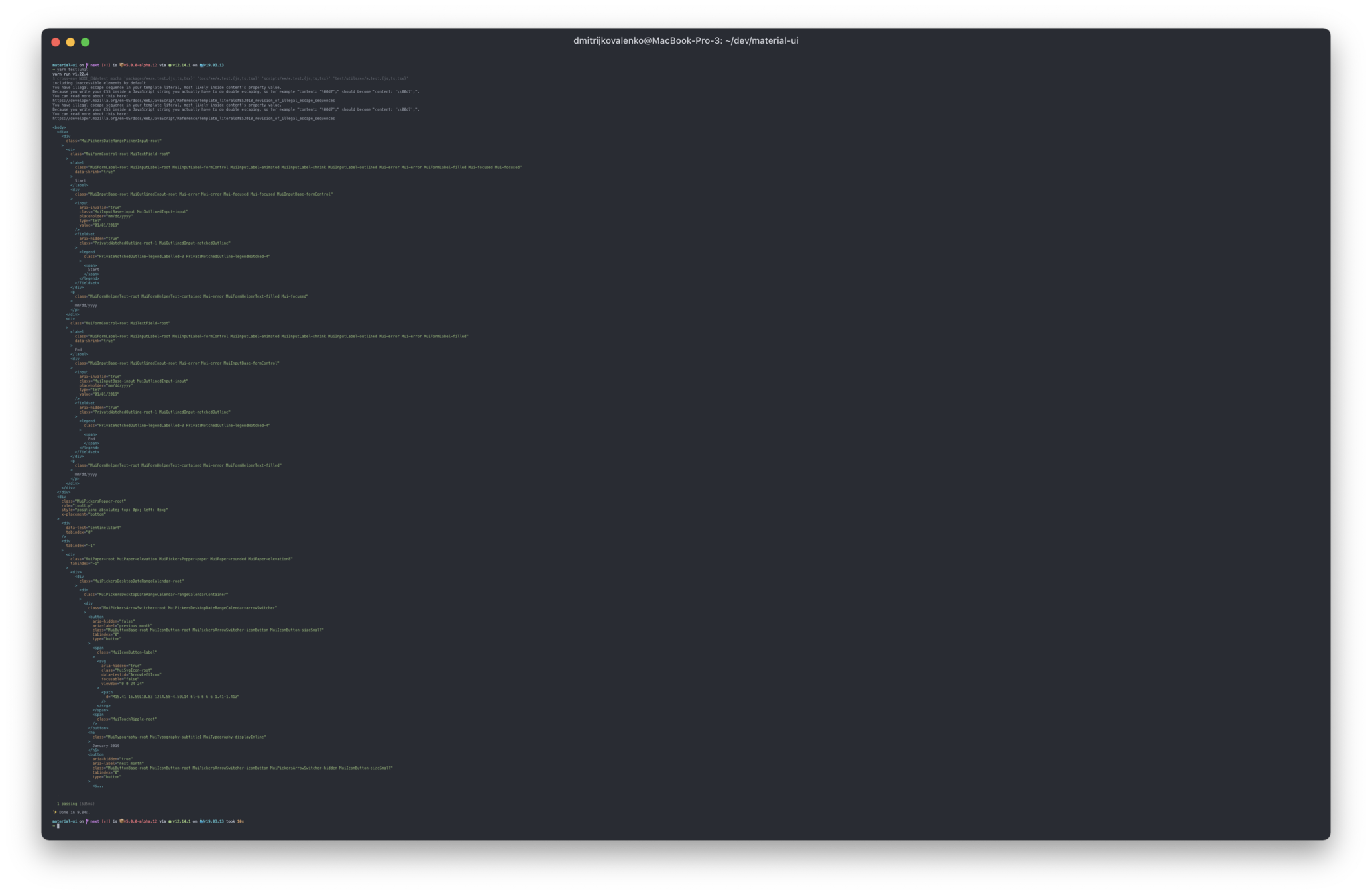Click the git branch icon in the bottom prompt
Image resolution: width=1372 pixels, height=895 pixels.
87,821
